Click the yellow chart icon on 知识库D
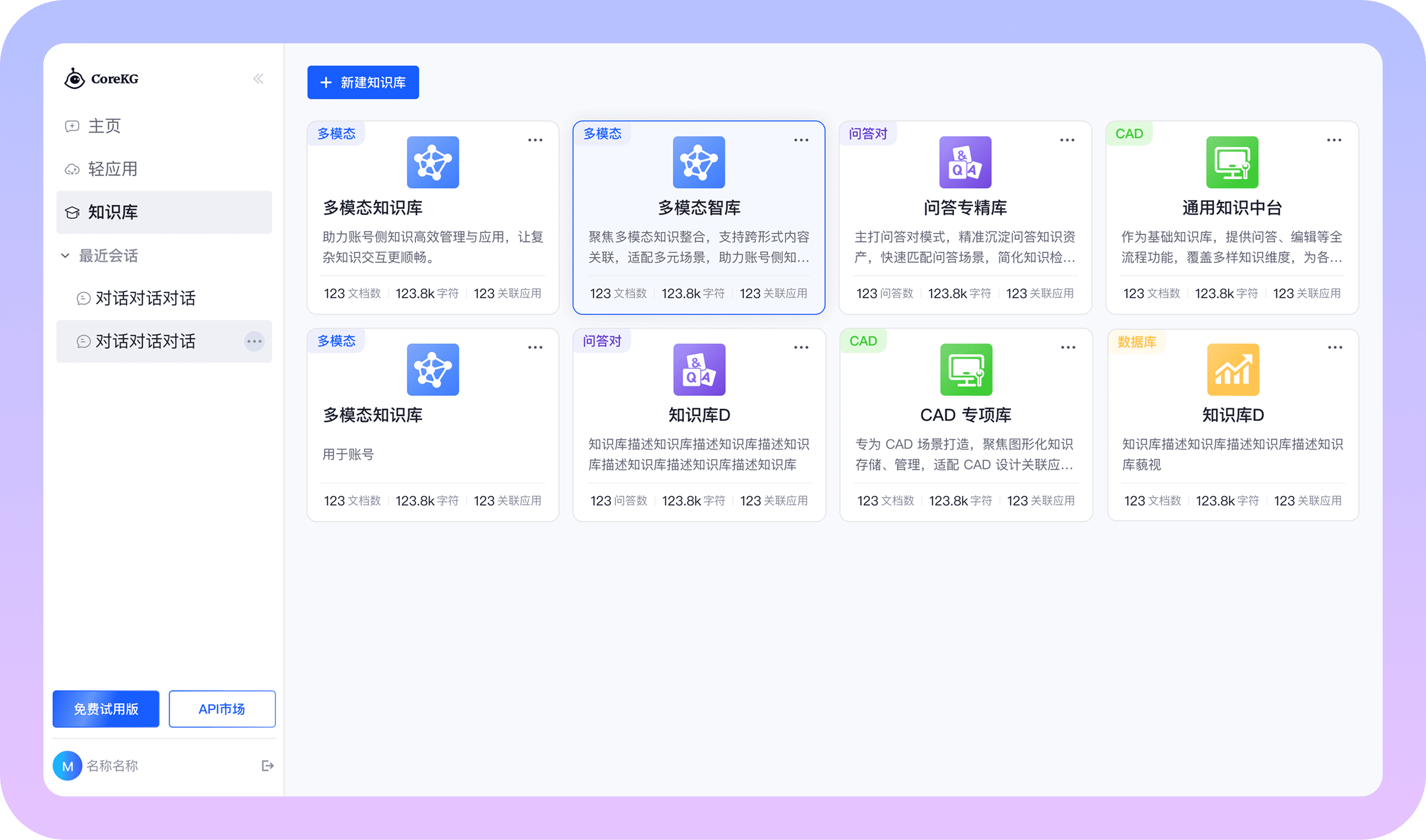The height and width of the screenshot is (840, 1426). pyautogui.click(x=1232, y=369)
